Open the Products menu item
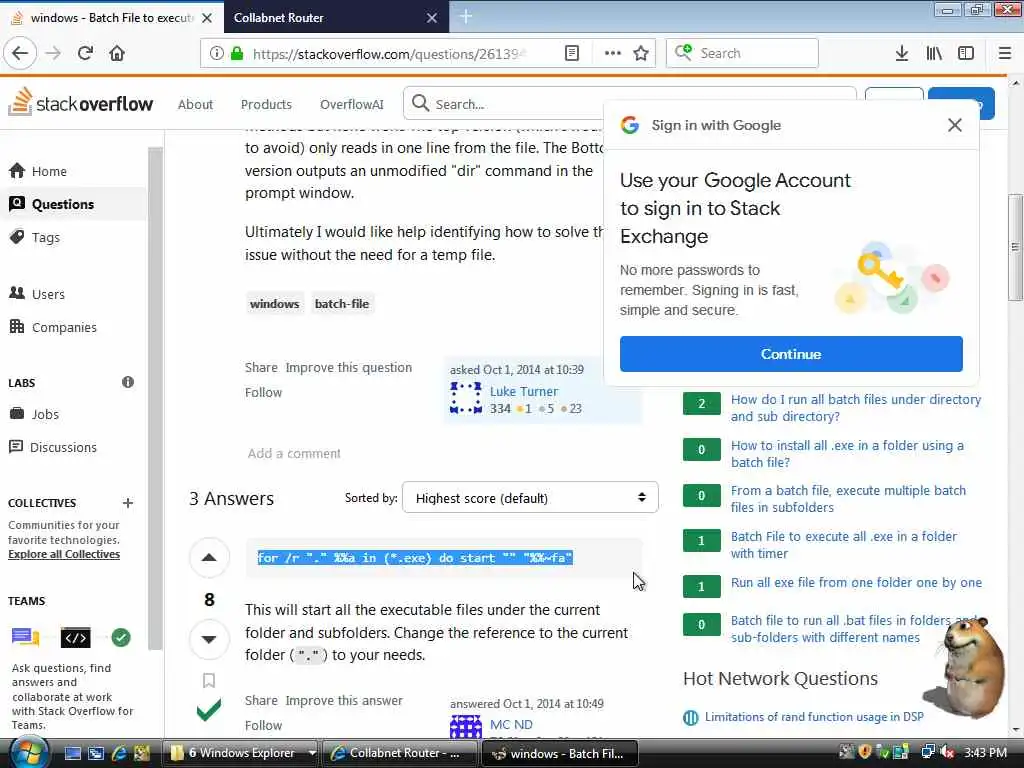Image resolution: width=1024 pixels, height=768 pixels. (266, 104)
